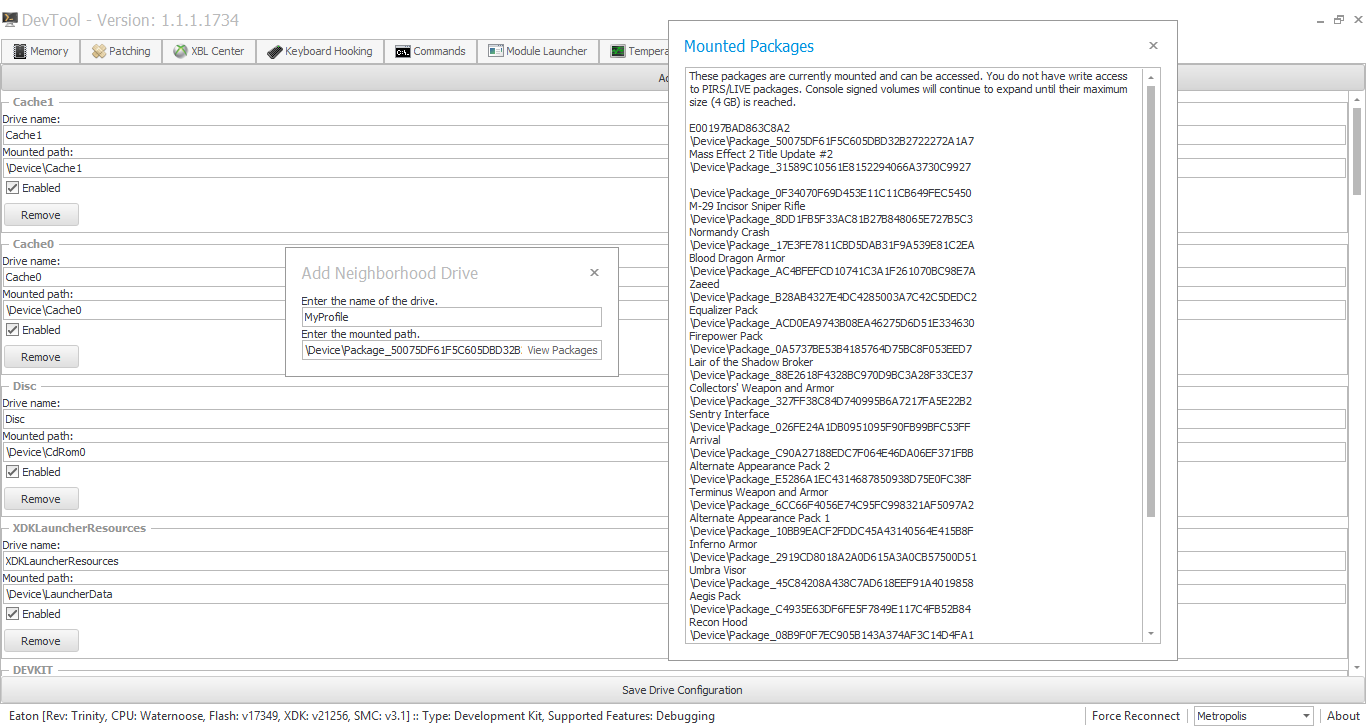Click 'Mass Effect 2 Title Update #2' entry

(761, 154)
